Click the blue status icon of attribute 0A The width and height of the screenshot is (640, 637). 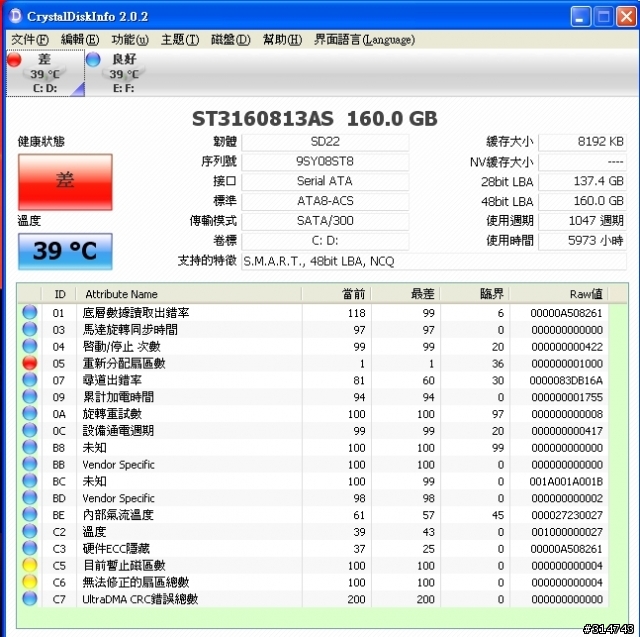[x=29, y=413]
